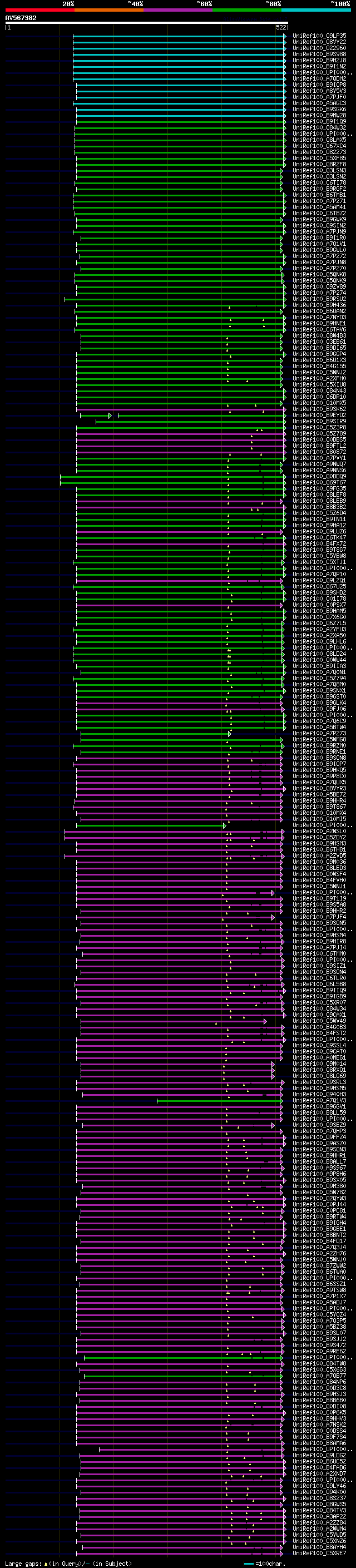Click label UniRef100_Q9SIN2
This screenshot has width=356, height=1568.
click(319, 226)
